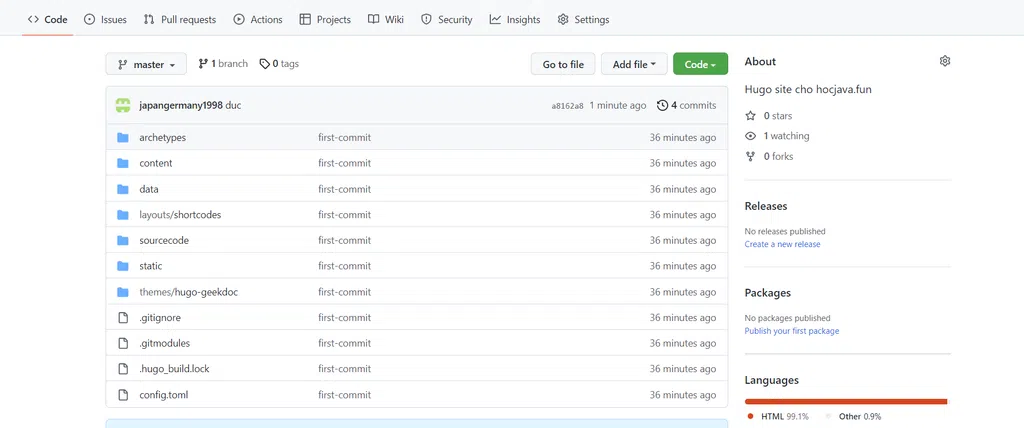The width and height of the screenshot is (1024, 428).
Task: Click Publish your first package link
Action: pyautogui.click(x=792, y=331)
